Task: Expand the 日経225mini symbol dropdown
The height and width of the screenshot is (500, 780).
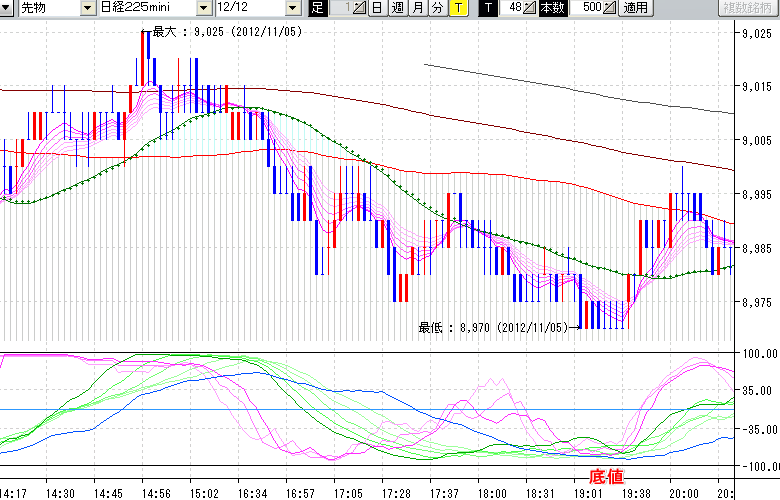Action: click(204, 8)
